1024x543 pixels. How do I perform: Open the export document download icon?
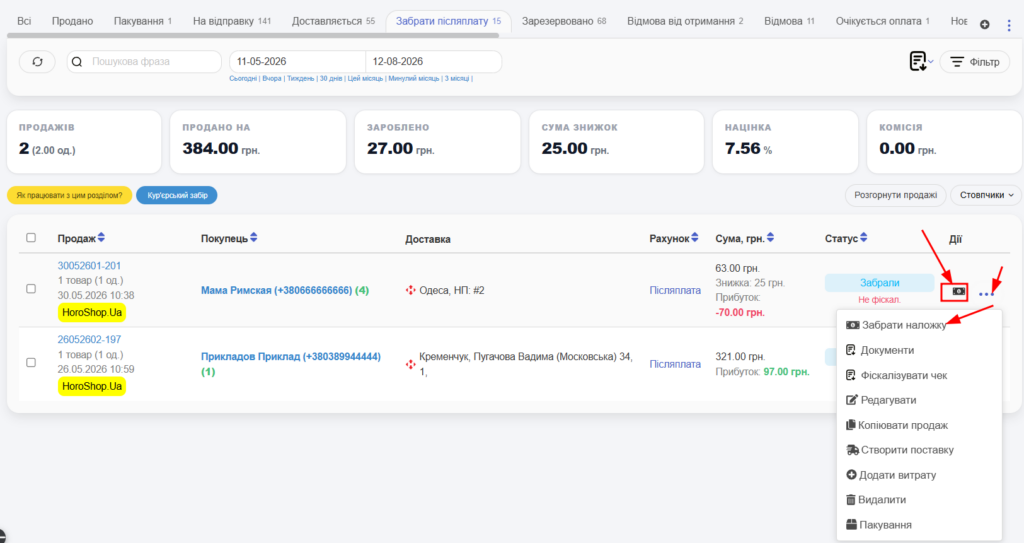(x=918, y=61)
